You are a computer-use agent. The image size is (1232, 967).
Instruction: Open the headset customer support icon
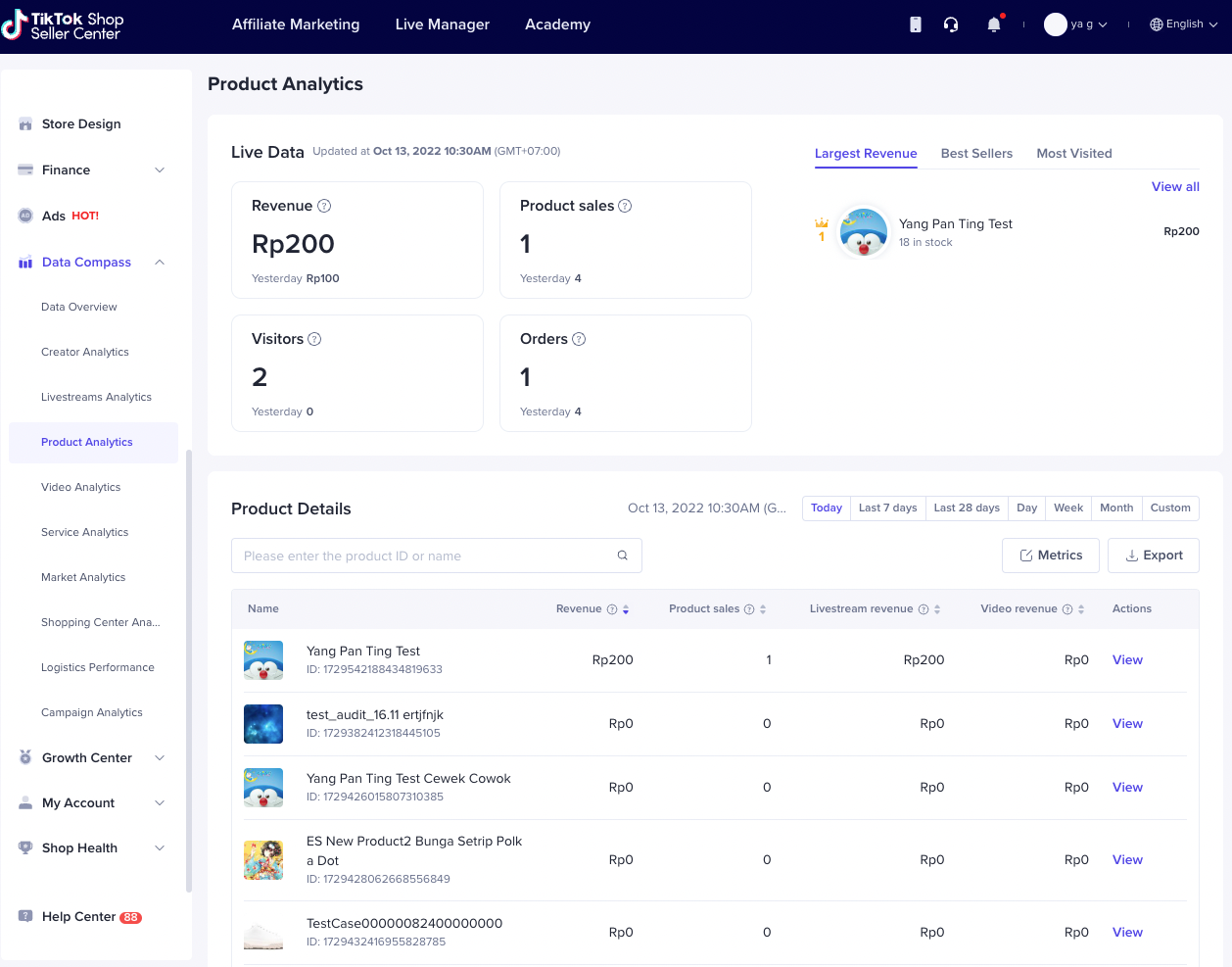[951, 24]
